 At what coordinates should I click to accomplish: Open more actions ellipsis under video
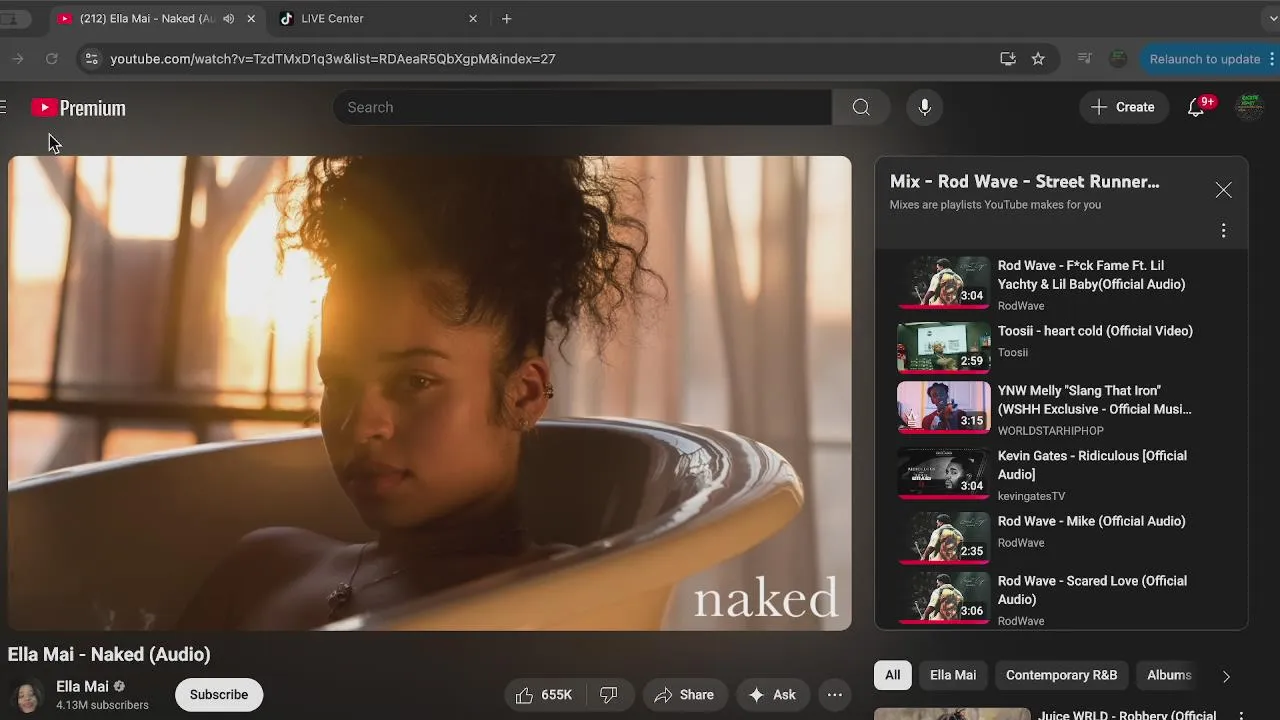[x=835, y=695]
